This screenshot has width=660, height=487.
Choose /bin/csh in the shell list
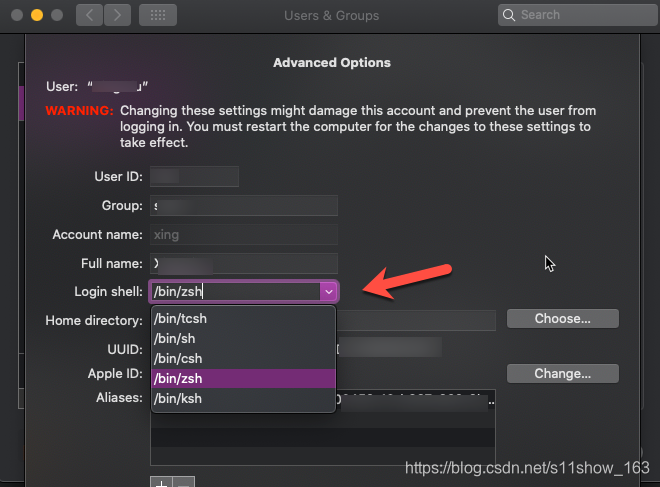click(243, 359)
